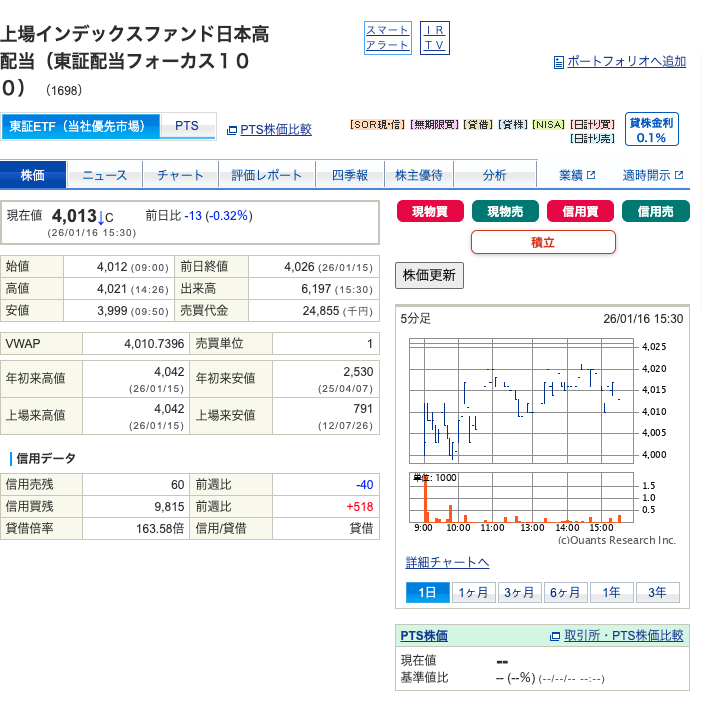Open the スマートアラート box

387,38
